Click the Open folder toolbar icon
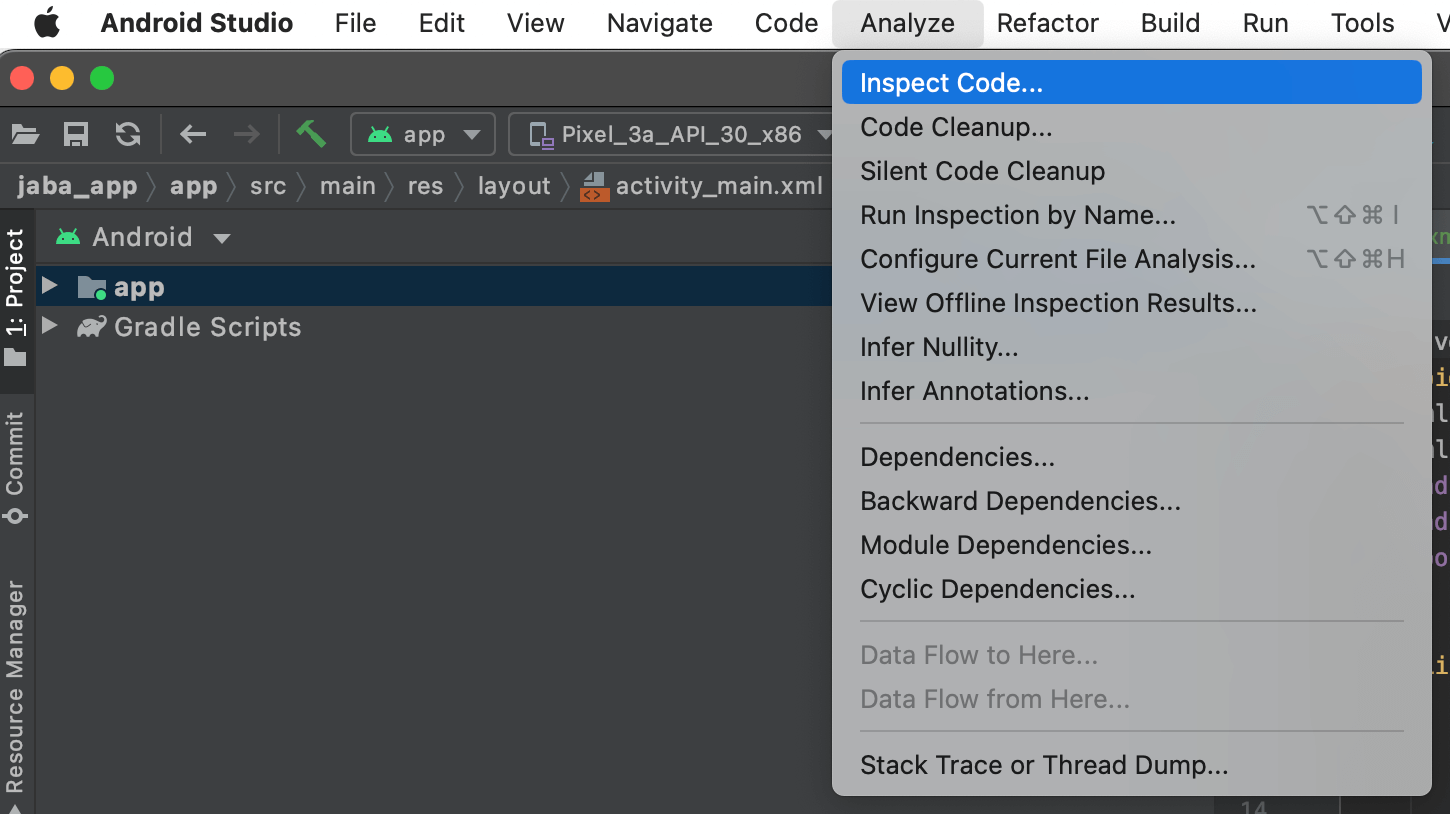This screenshot has width=1450, height=814. tap(25, 134)
